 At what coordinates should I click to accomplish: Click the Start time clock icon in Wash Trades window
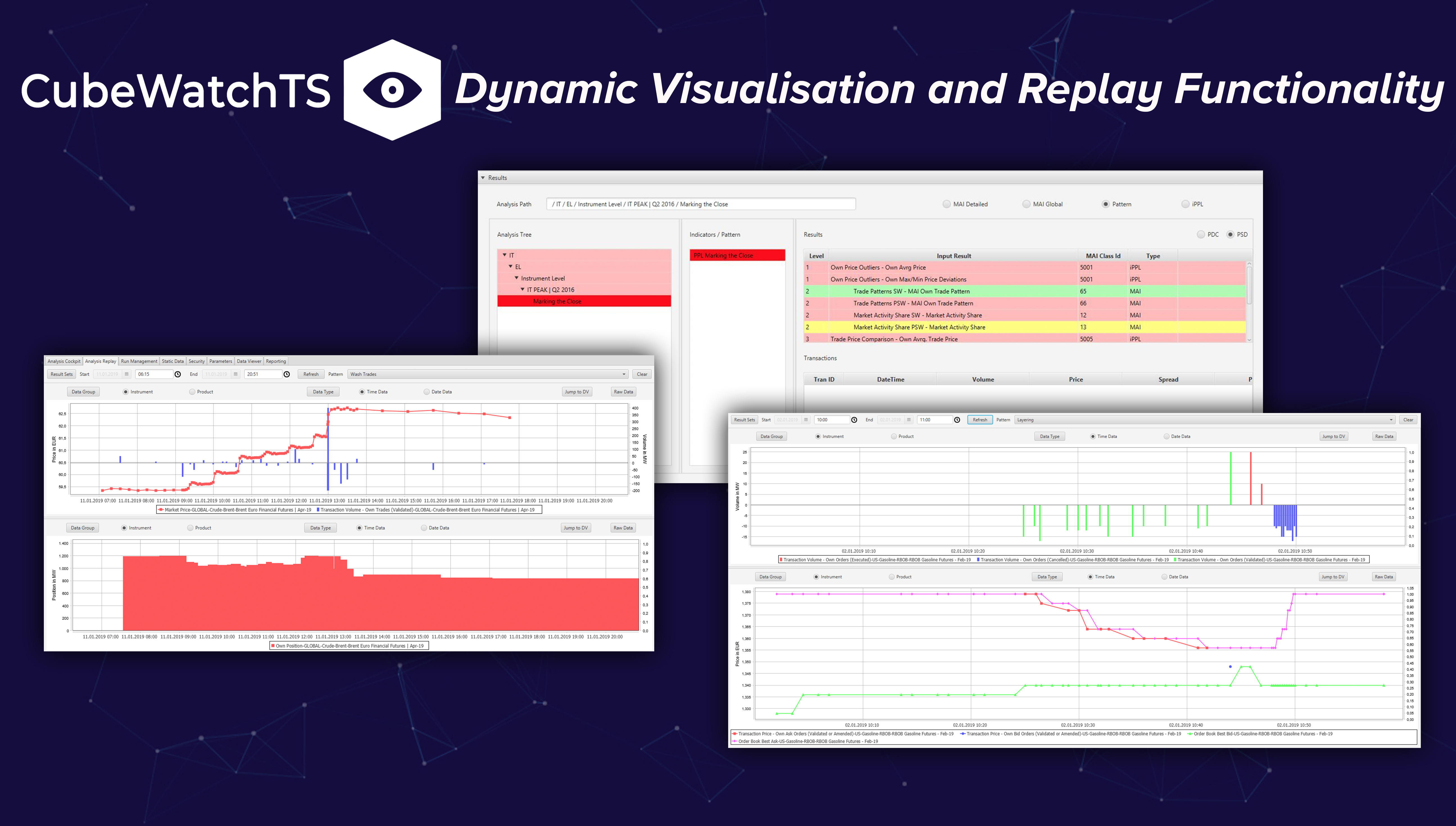click(178, 375)
